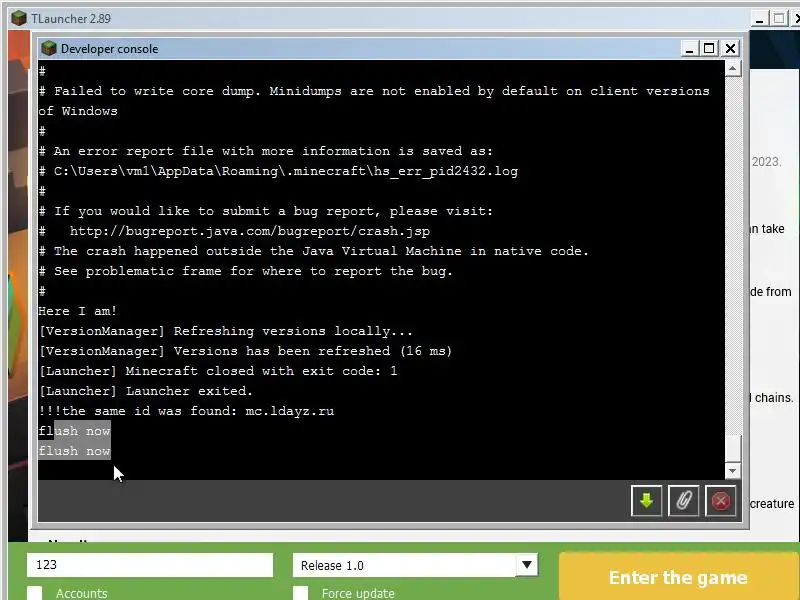Click 'An error report file with more information' line

pyautogui.click(x=266, y=151)
